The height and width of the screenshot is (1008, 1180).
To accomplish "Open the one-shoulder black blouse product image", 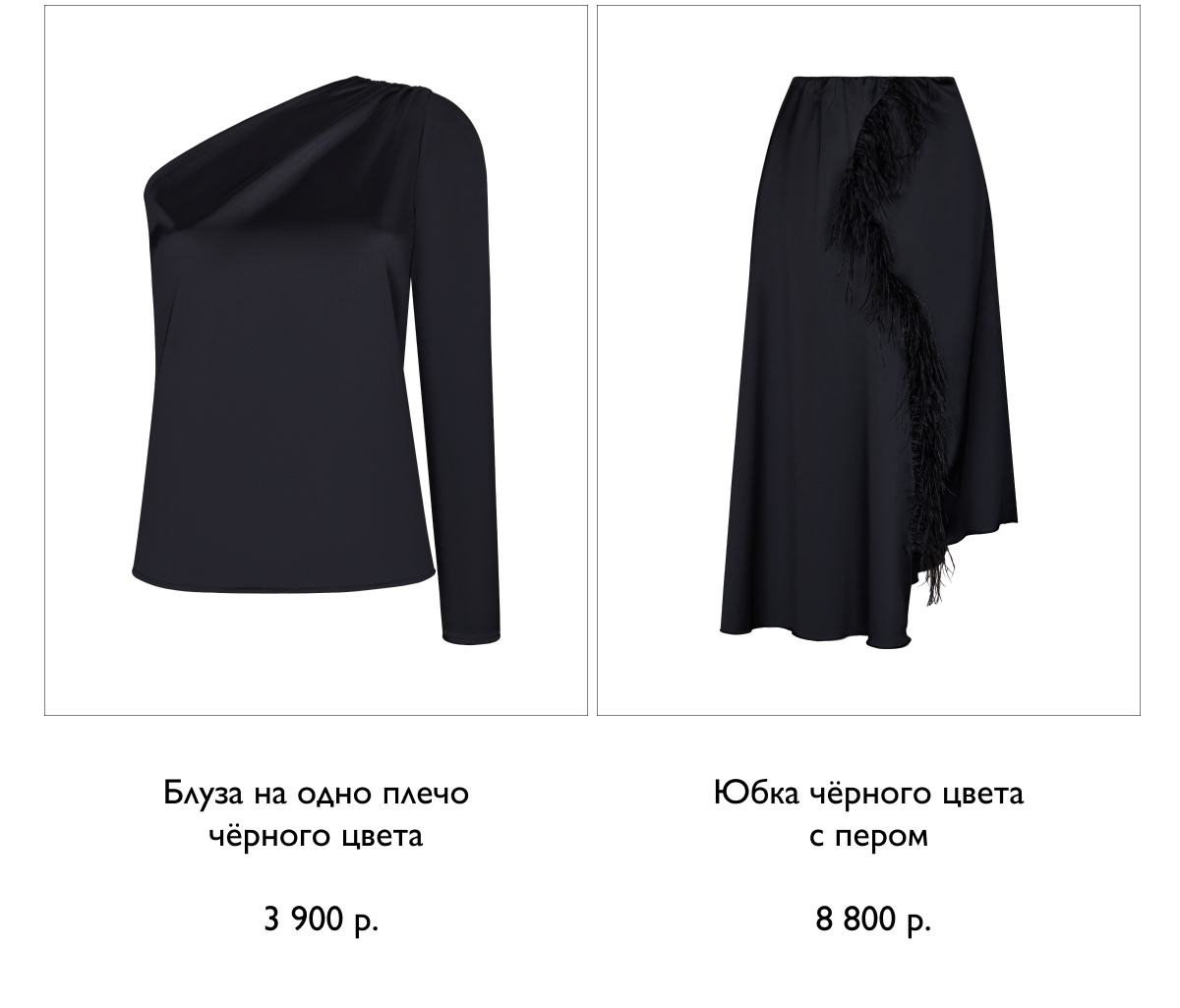I will [316, 360].
